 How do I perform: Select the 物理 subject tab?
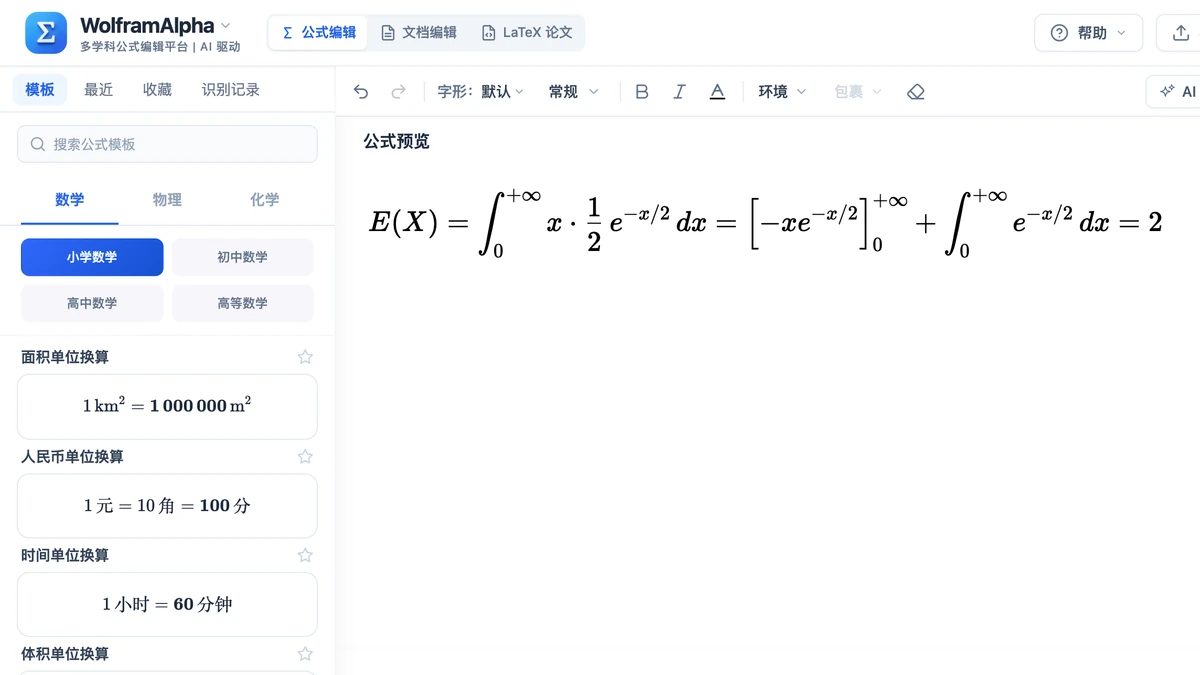click(167, 200)
